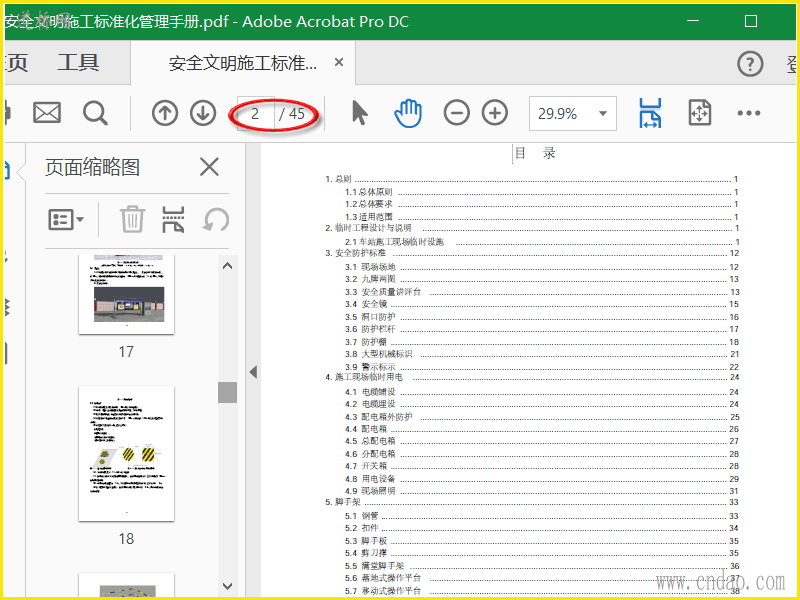Click contents entry 3.3 安全质量讲评台
The width and height of the screenshot is (800, 600).
click(541, 292)
